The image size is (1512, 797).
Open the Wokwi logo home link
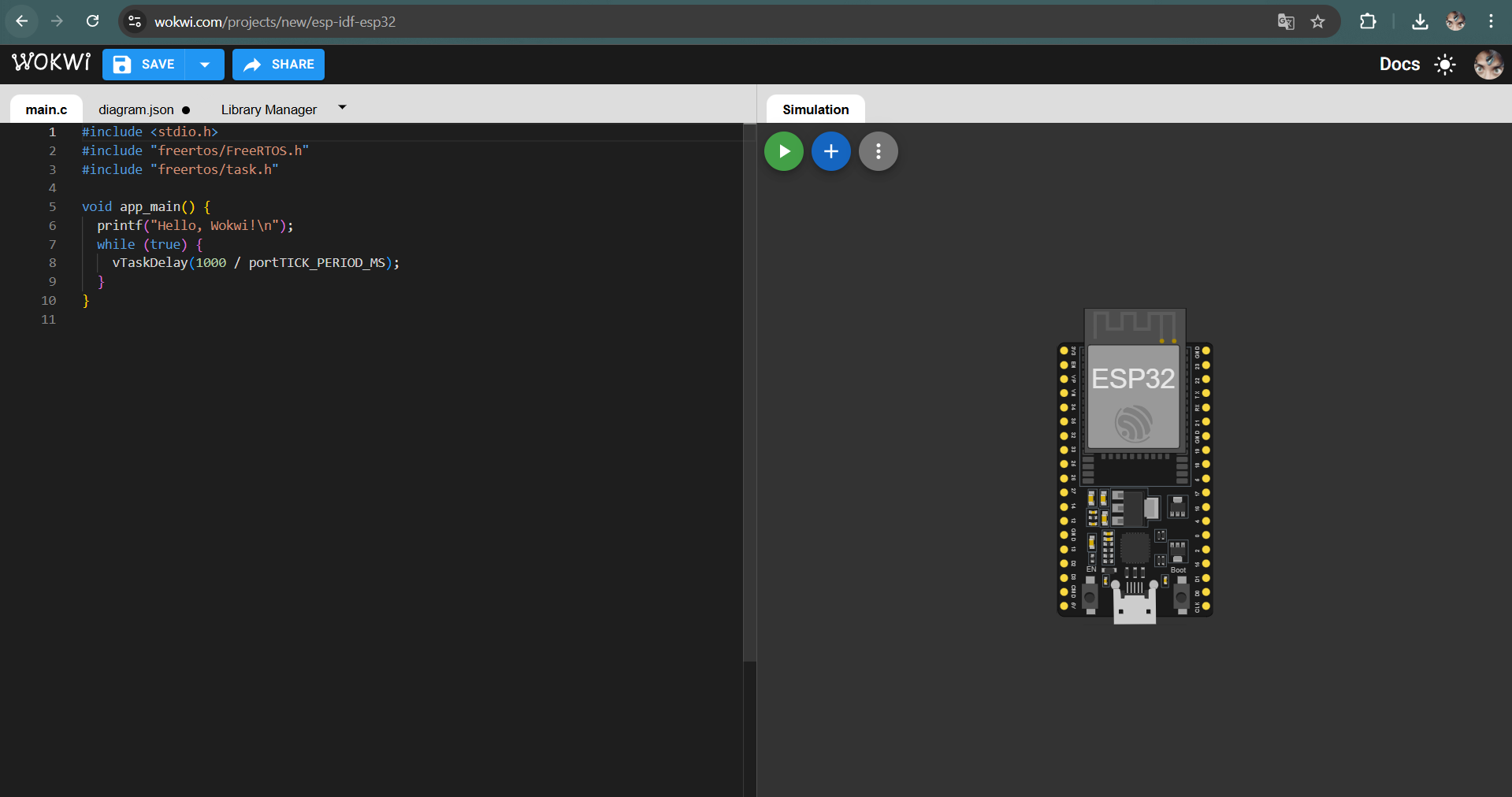[x=51, y=63]
